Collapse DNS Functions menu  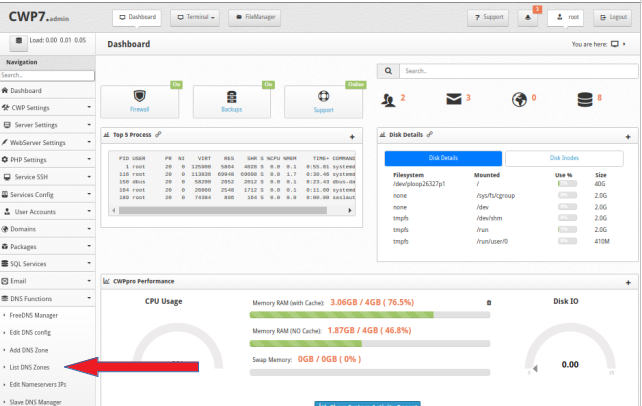click(x=47, y=298)
